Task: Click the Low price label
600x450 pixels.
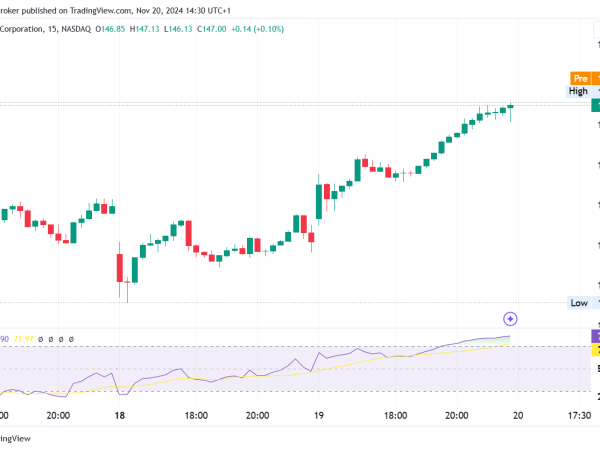Action: [x=579, y=303]
